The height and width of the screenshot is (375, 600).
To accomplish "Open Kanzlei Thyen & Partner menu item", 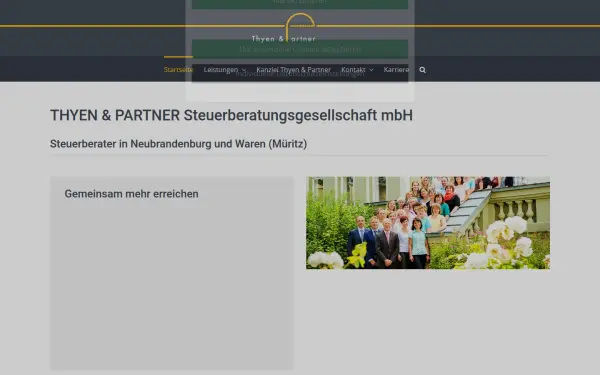I will coord(293,70).
